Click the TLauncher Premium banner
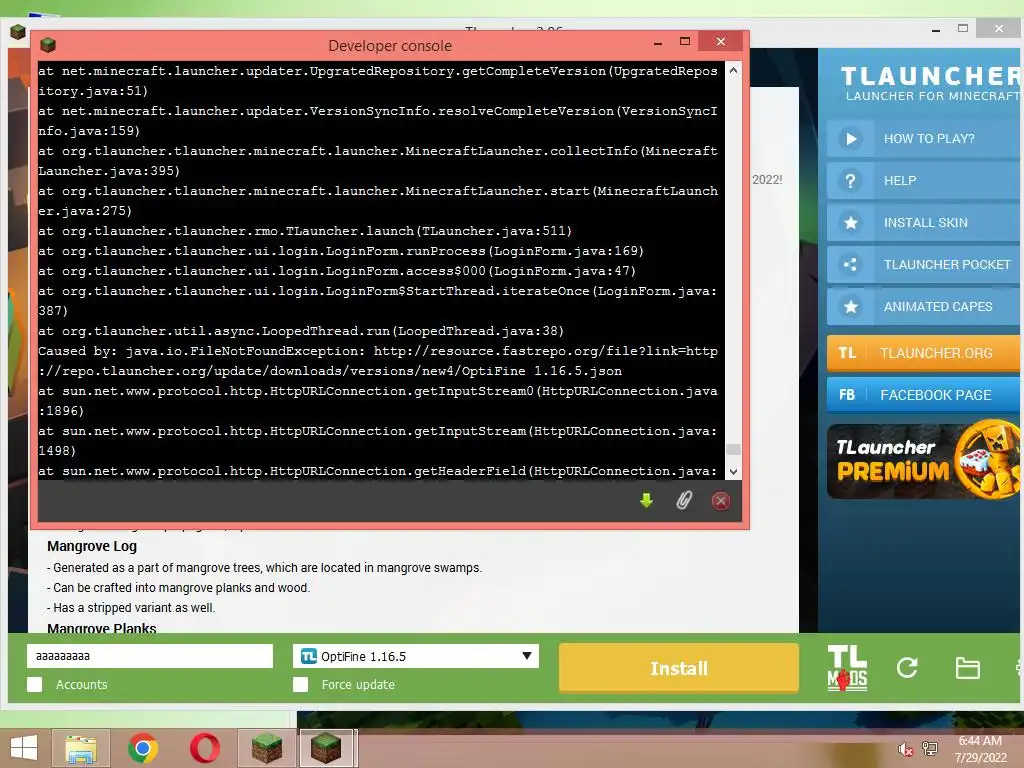Image resolution: width=1024 pixels, height=768 pixels. pyautogui.click(x=923, y=461)
